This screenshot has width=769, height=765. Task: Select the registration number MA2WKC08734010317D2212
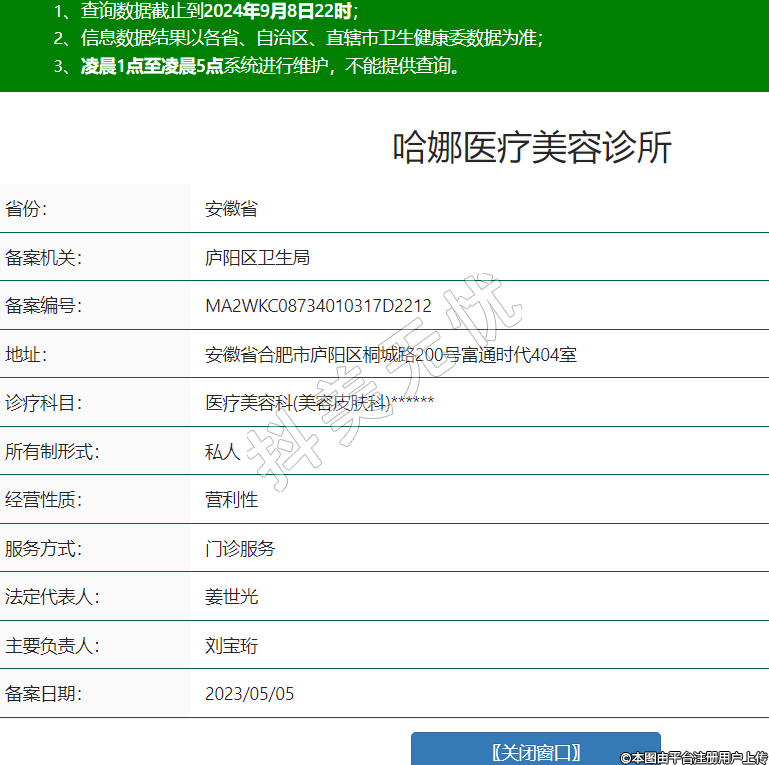tap(318, 306)
